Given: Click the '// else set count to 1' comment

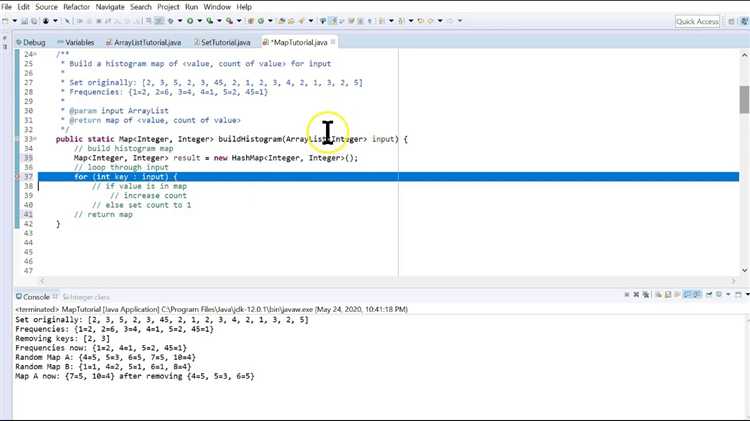Looking at the screenshot, I should (x=142, y=205).
